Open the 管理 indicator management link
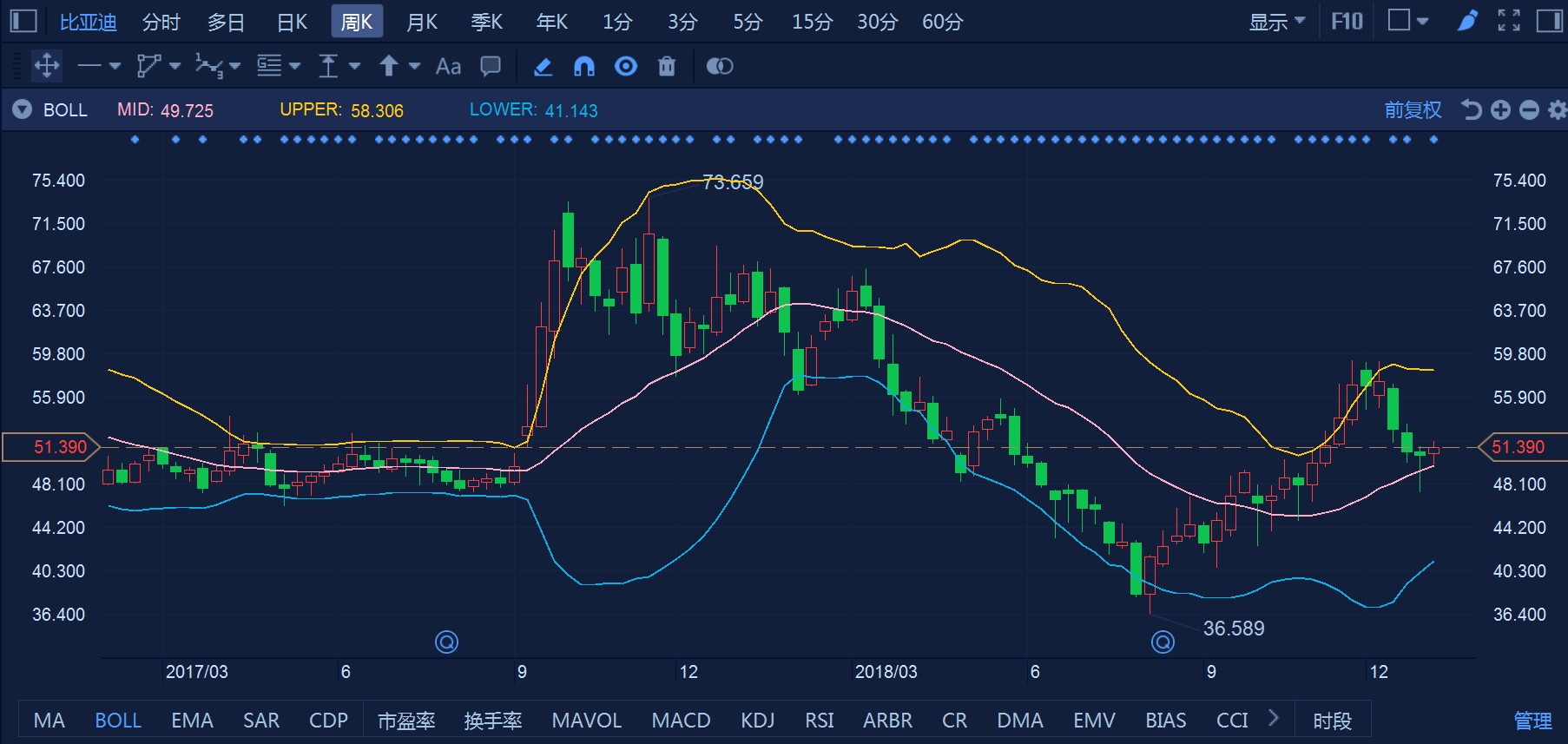This screenshot has width=1568, height=744. (x=1532, y=721)
